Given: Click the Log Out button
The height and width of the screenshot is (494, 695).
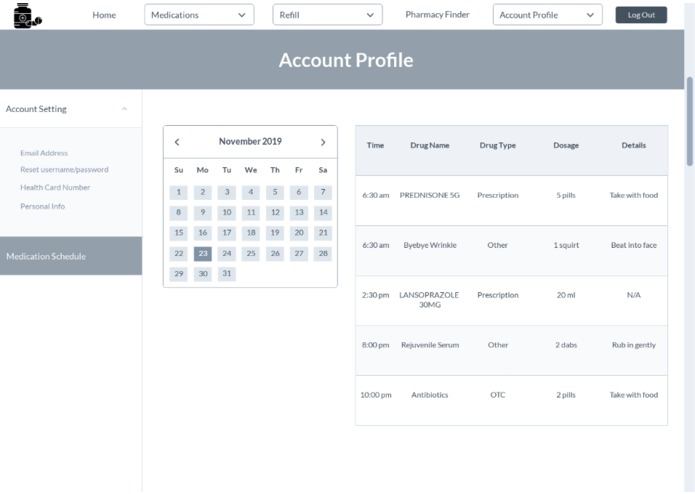Looking at the screenshot, I should [641, 15].
